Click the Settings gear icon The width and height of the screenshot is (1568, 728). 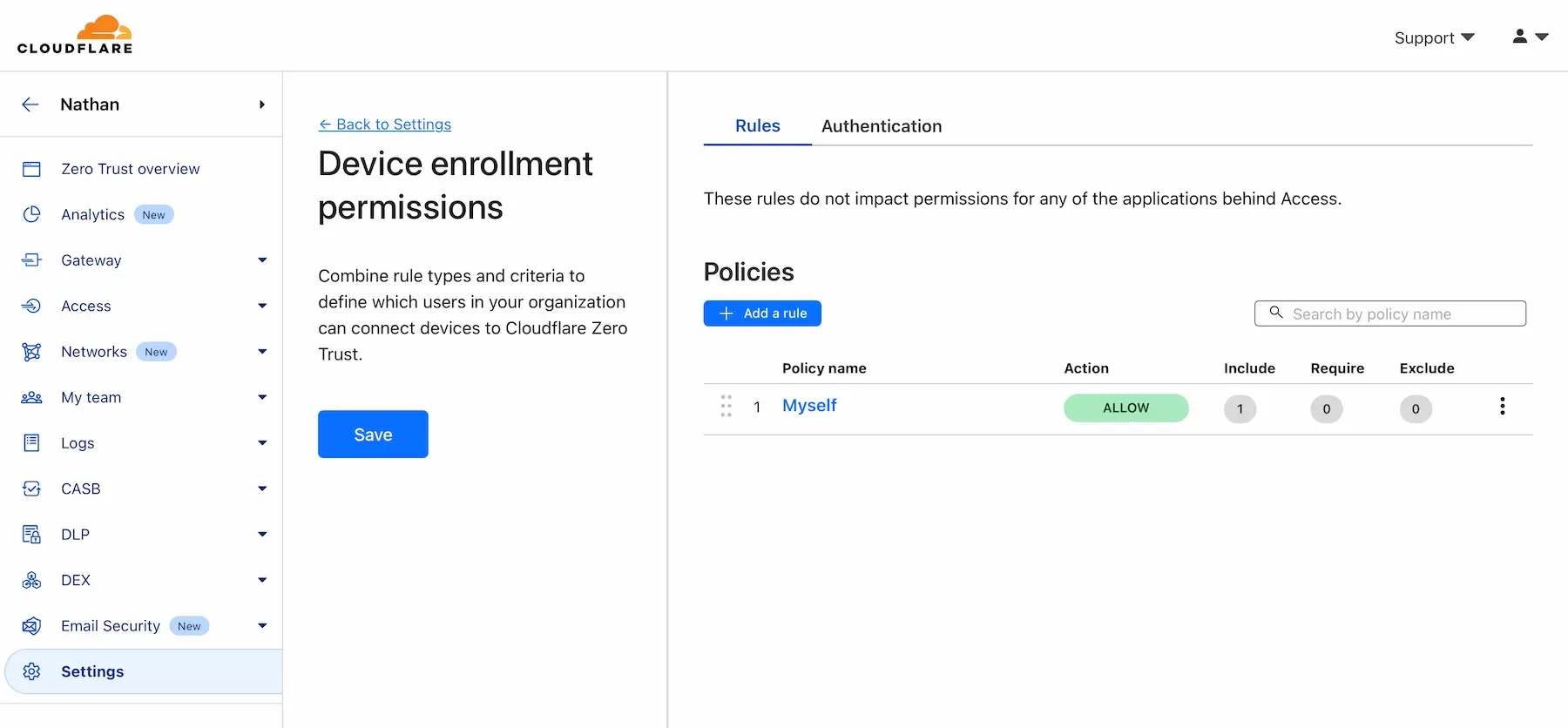coord(31,671)
